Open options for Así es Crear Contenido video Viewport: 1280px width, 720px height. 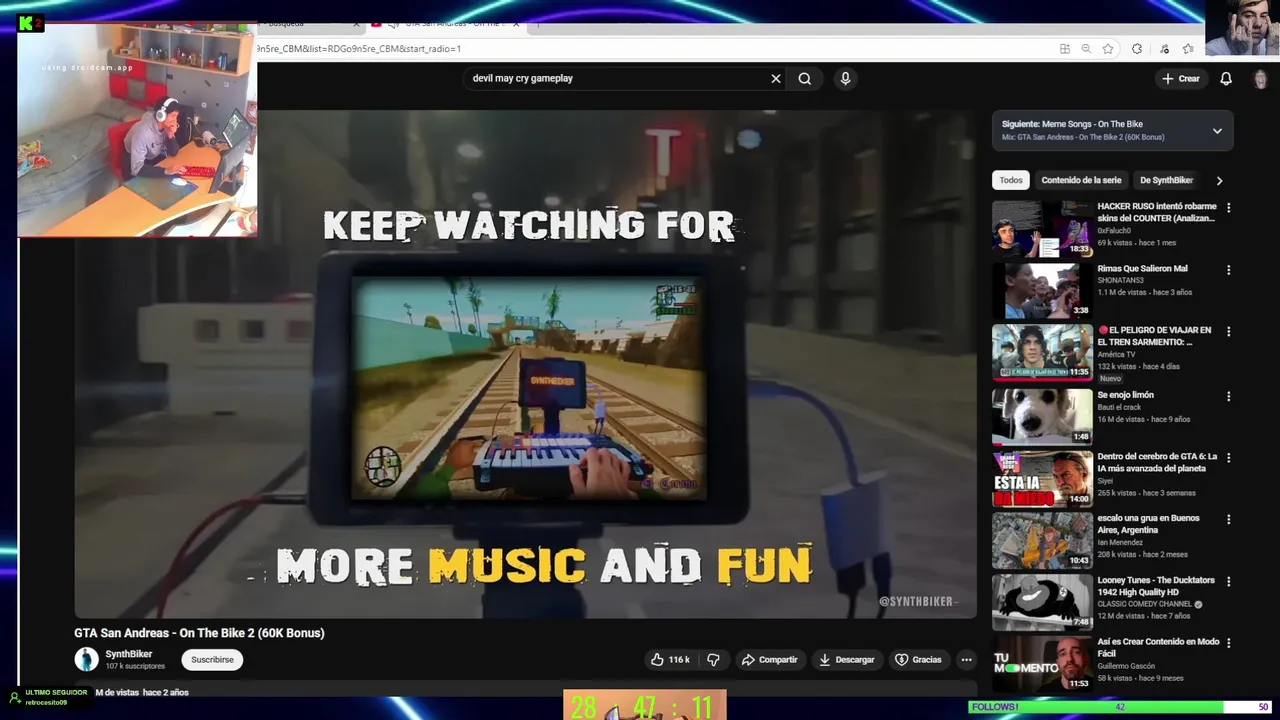click(x=1229, y=643)
